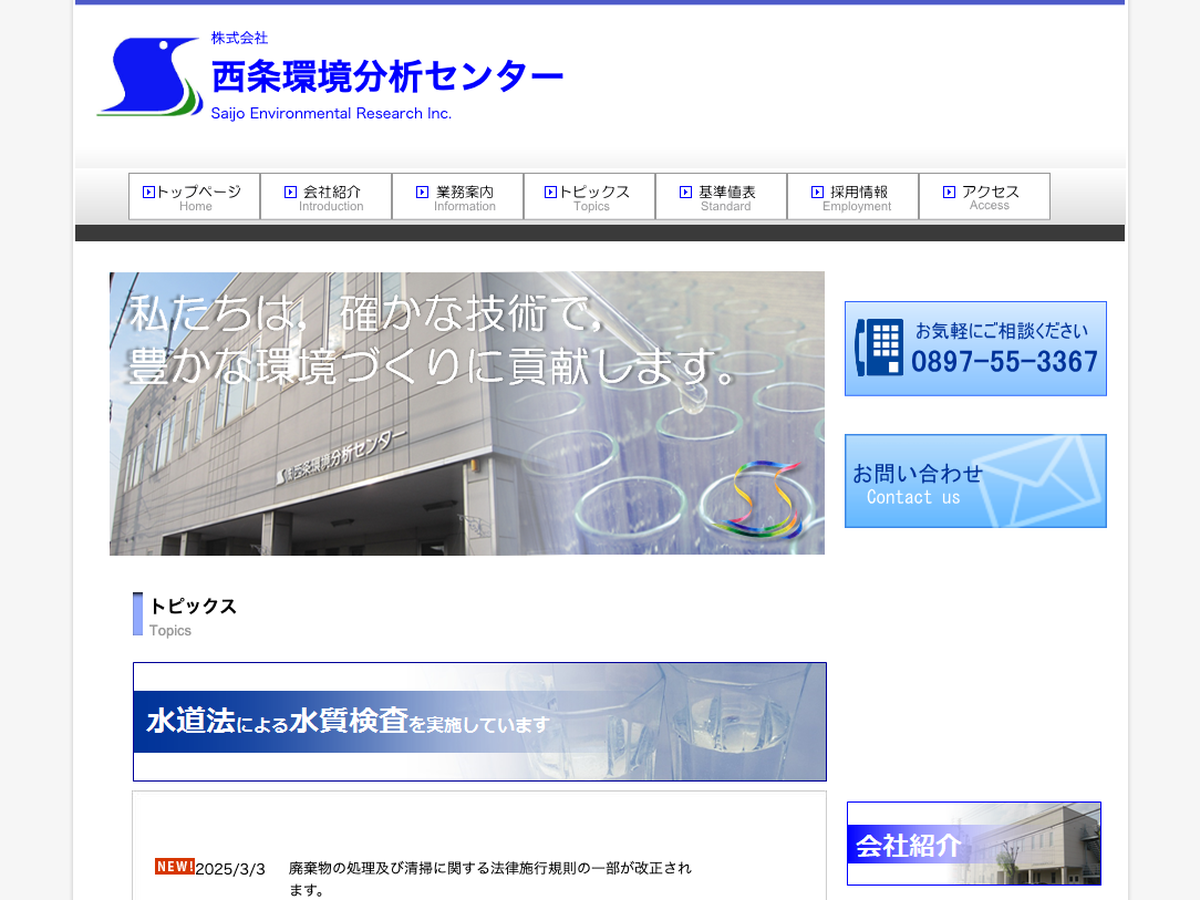Open the トップページ Home menu item
The image size is (1200, 900).
point(195,197)
